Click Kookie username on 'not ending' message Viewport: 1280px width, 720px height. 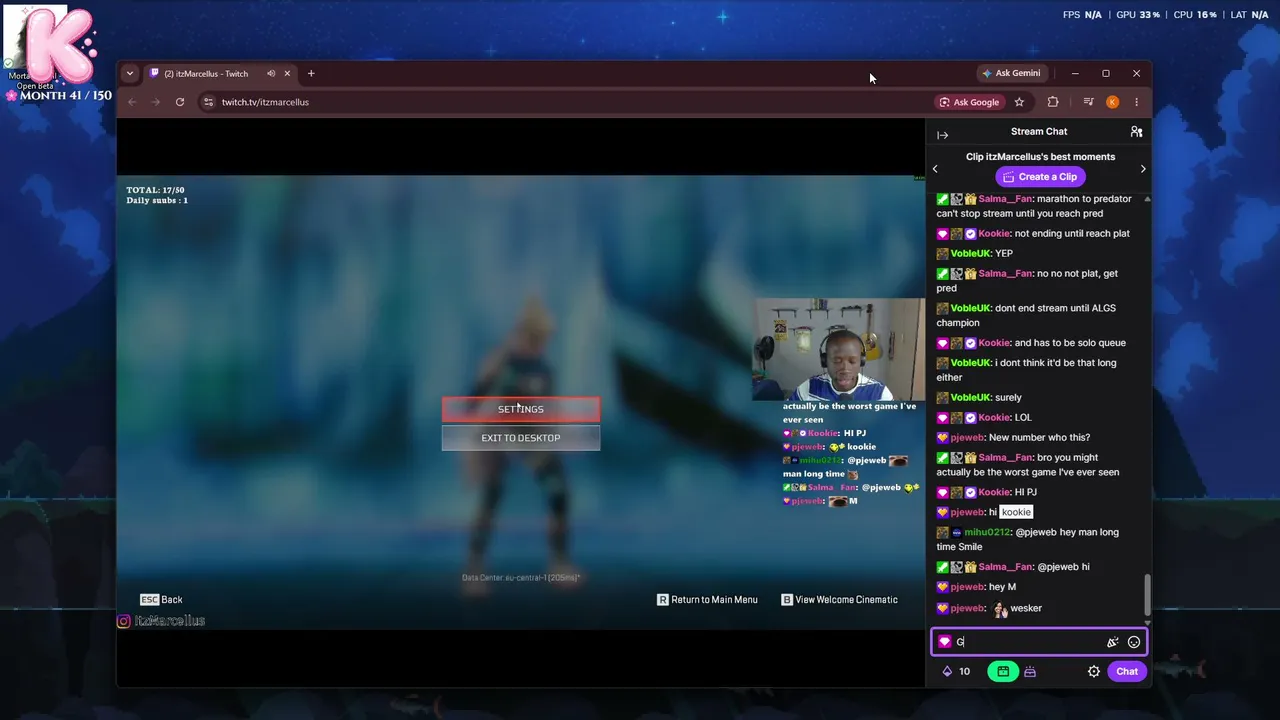[994, 234]
